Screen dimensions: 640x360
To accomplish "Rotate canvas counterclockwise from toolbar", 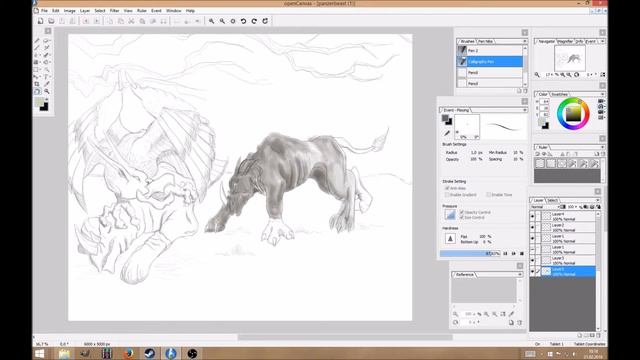I will pyautogui.click(x=243, y=21).
